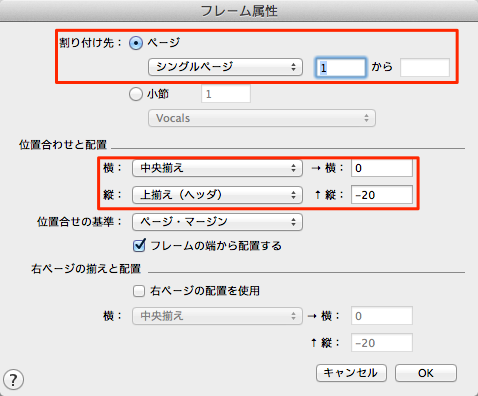Click the から label text
Viewport: 478px width, 396px height.
point(382,67)
